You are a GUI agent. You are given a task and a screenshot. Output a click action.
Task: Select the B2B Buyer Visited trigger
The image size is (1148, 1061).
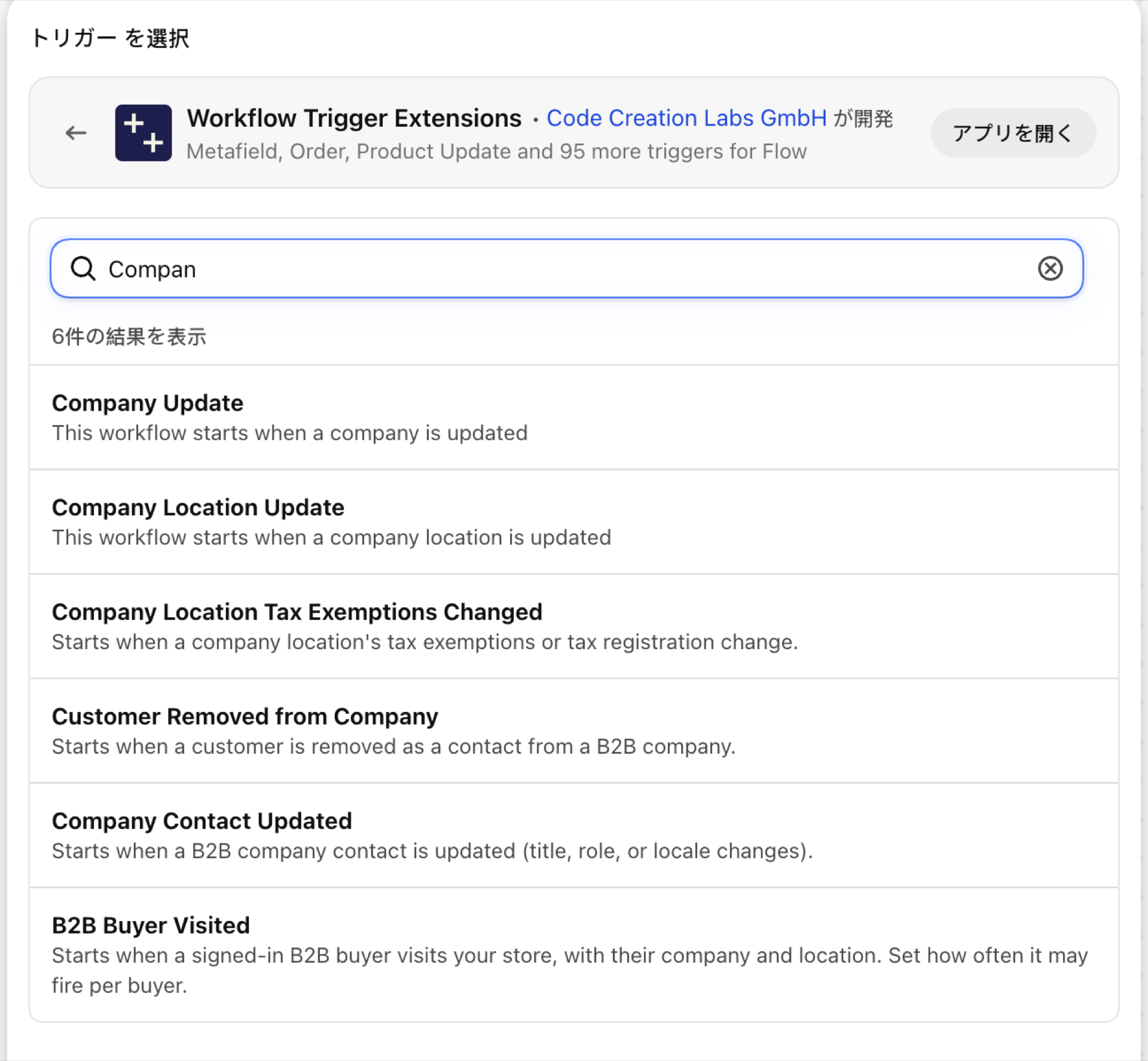coord(574,955)
